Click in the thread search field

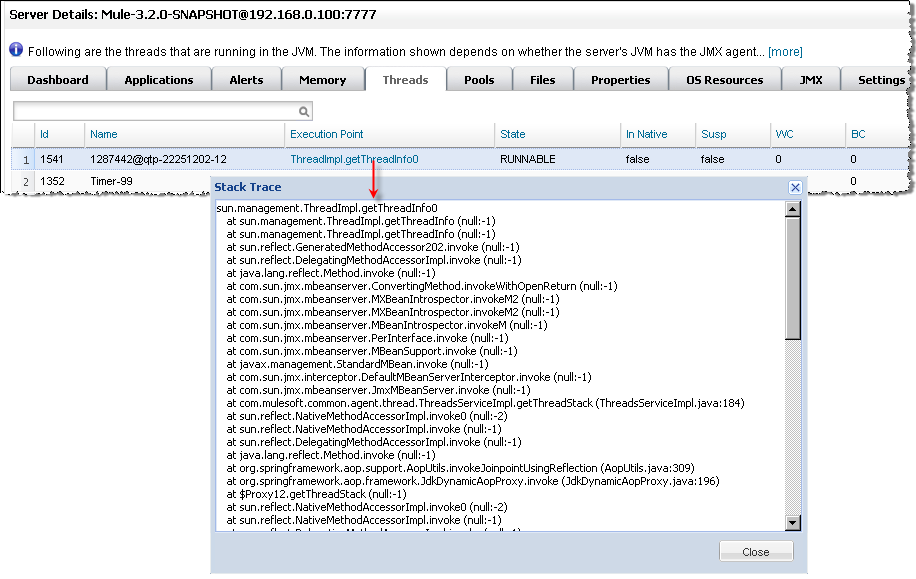155,111
